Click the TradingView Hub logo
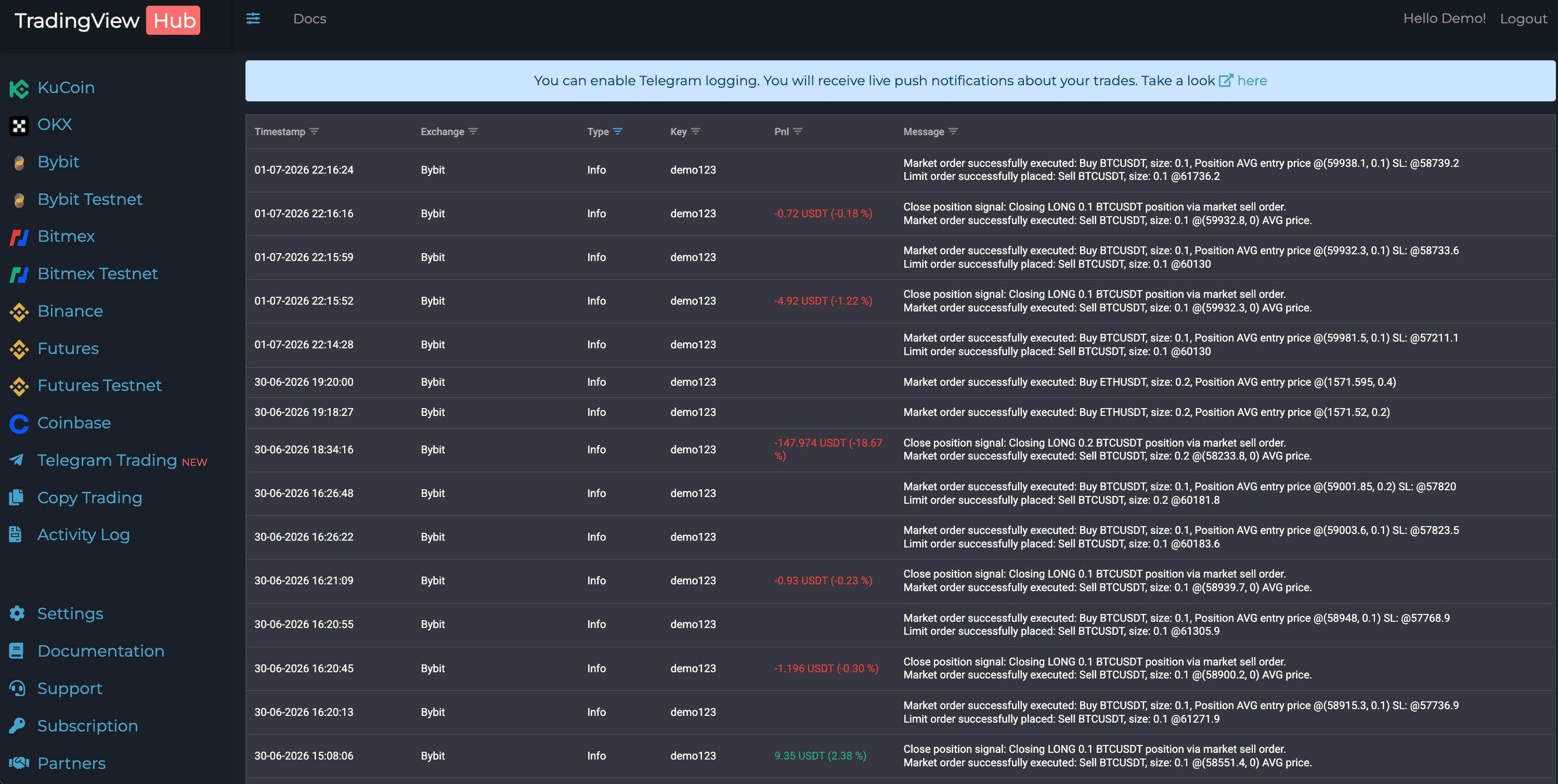1558x784 pixels. click(107, 21)
